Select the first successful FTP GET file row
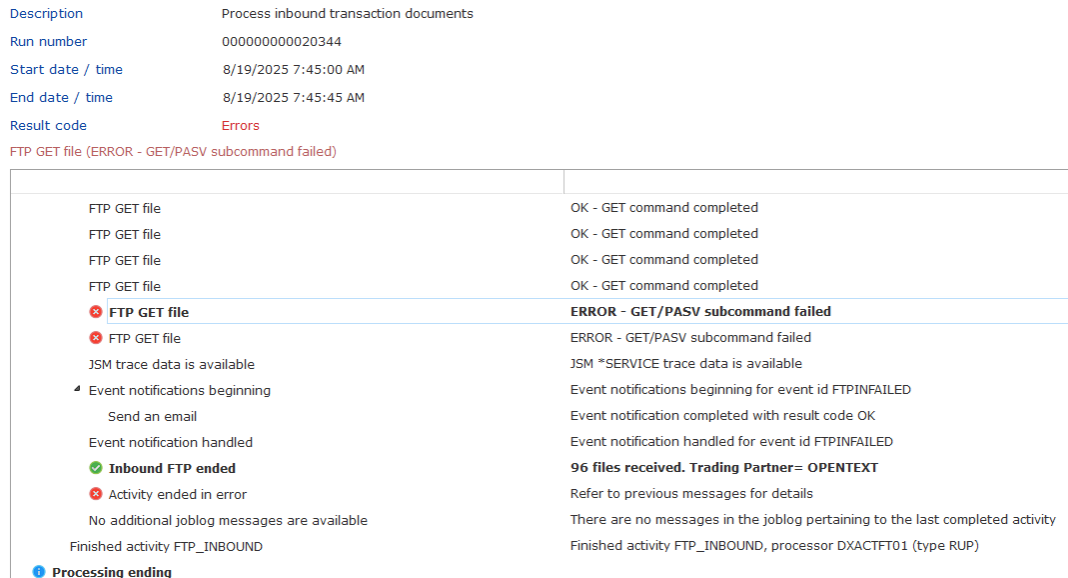This screenshot has width=1068, height=578. click(x=124, y=208)
